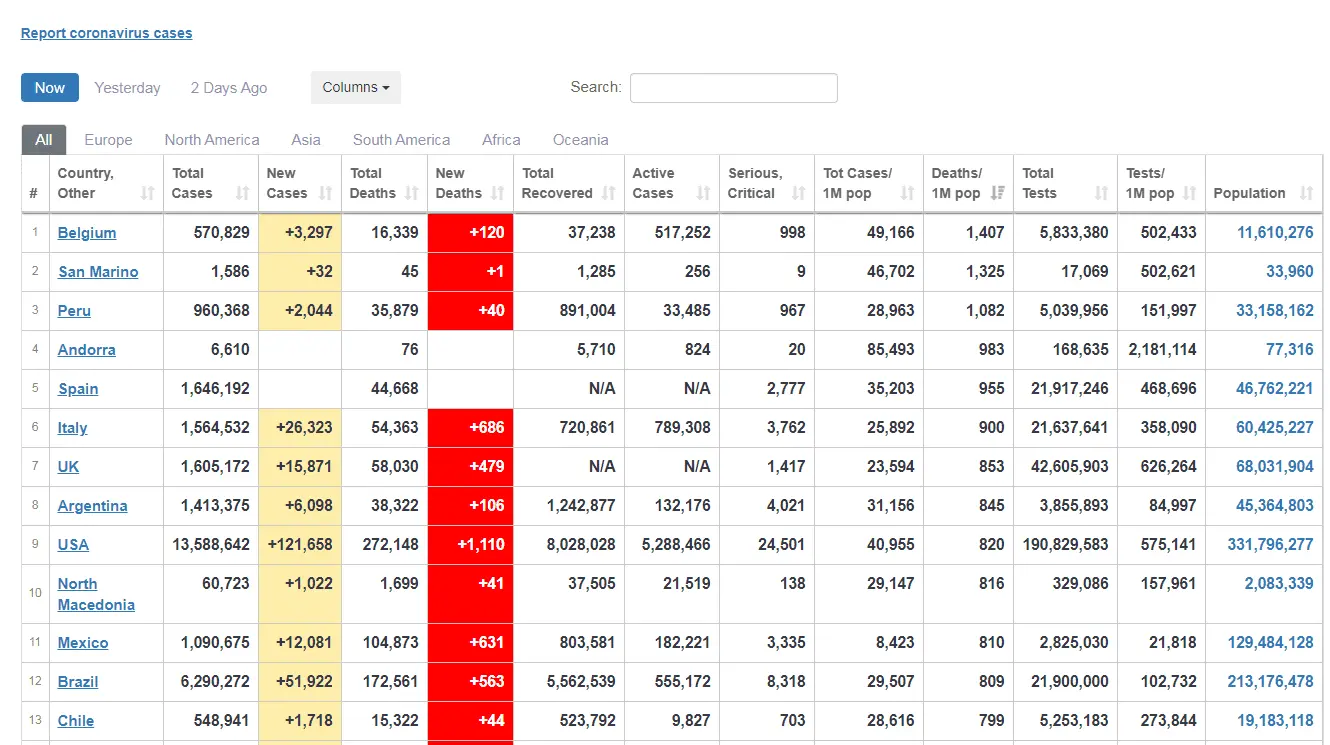This screenshot has width=1330, height=745.
Task: Click Total Recovered column sort icon
Action: pos(609,193)
